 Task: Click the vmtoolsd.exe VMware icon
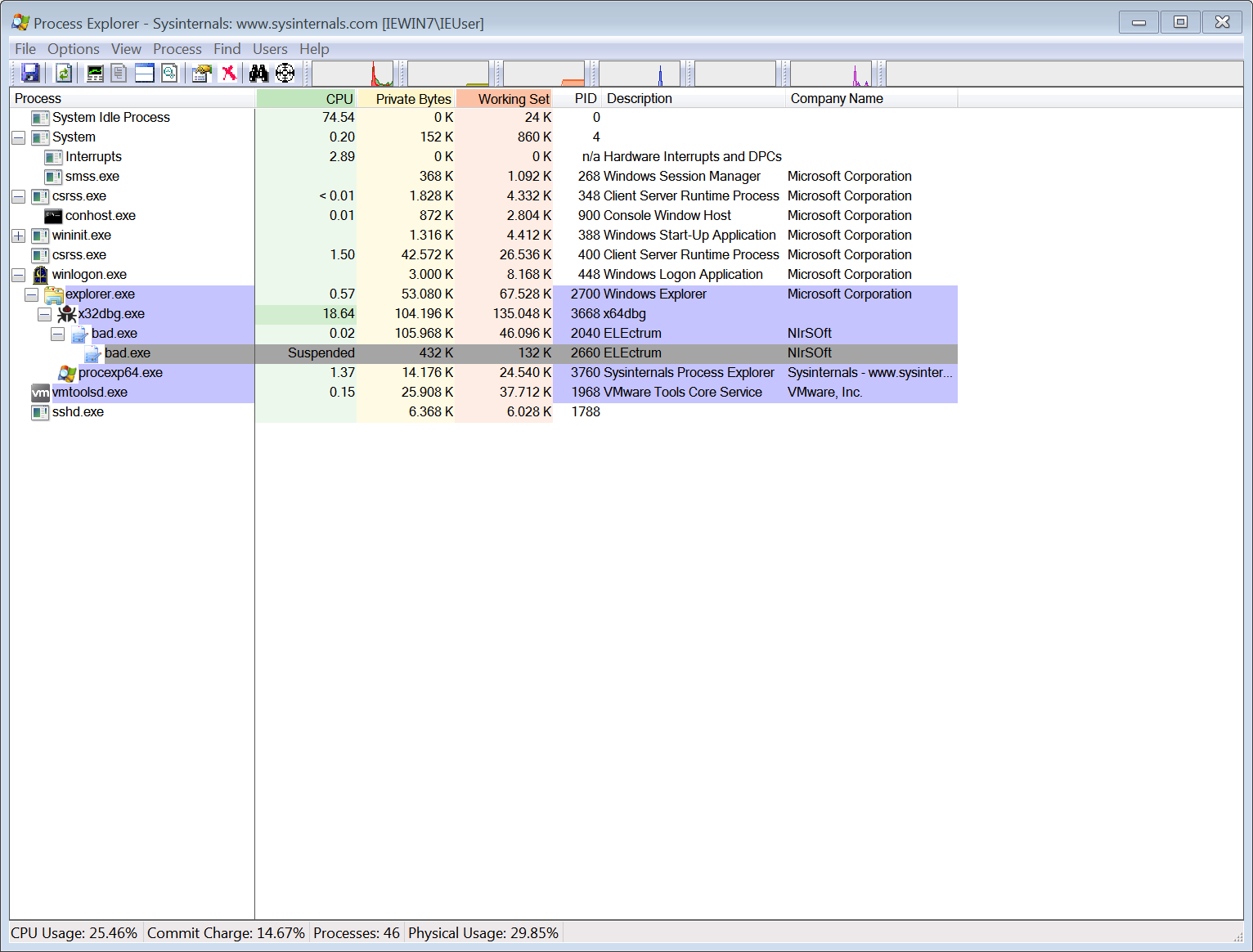(x=40, y=393)
